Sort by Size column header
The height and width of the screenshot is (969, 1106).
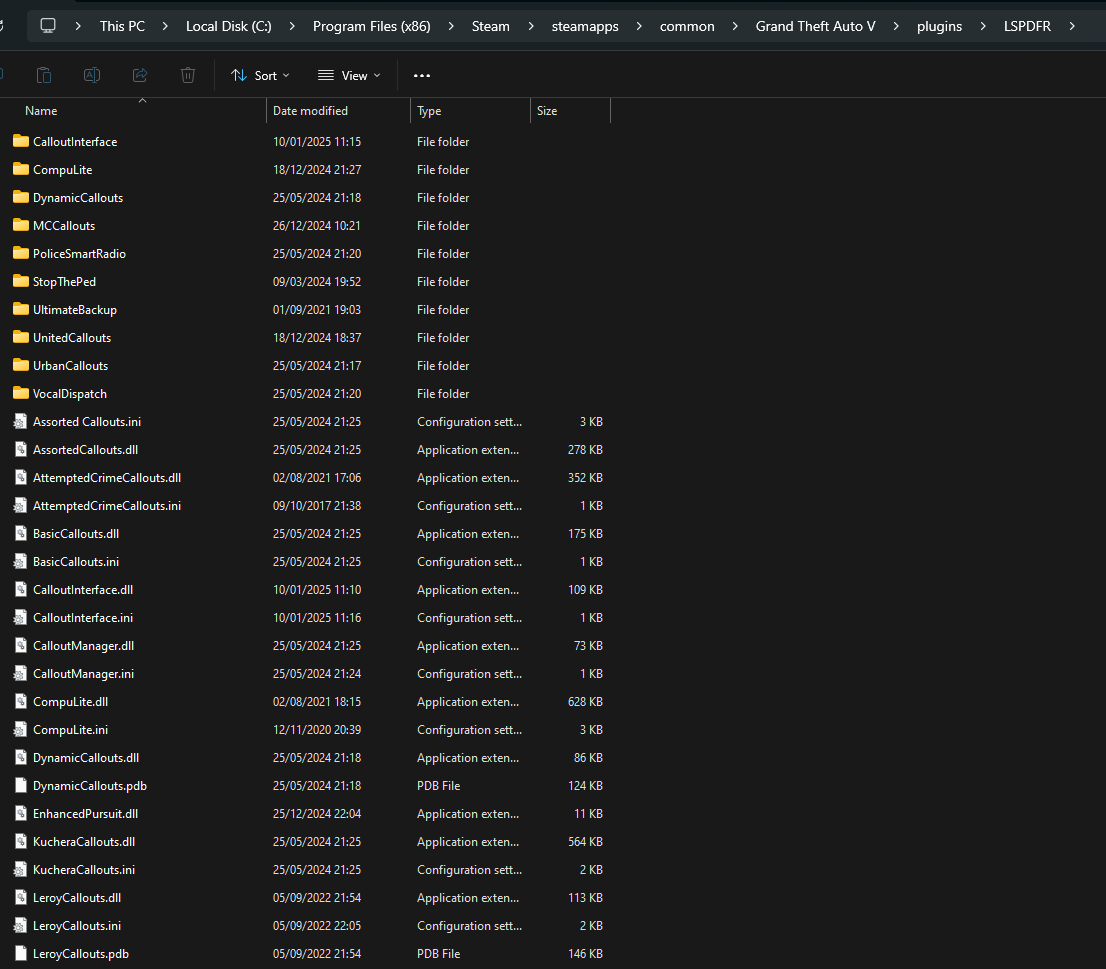click(547, 111)
